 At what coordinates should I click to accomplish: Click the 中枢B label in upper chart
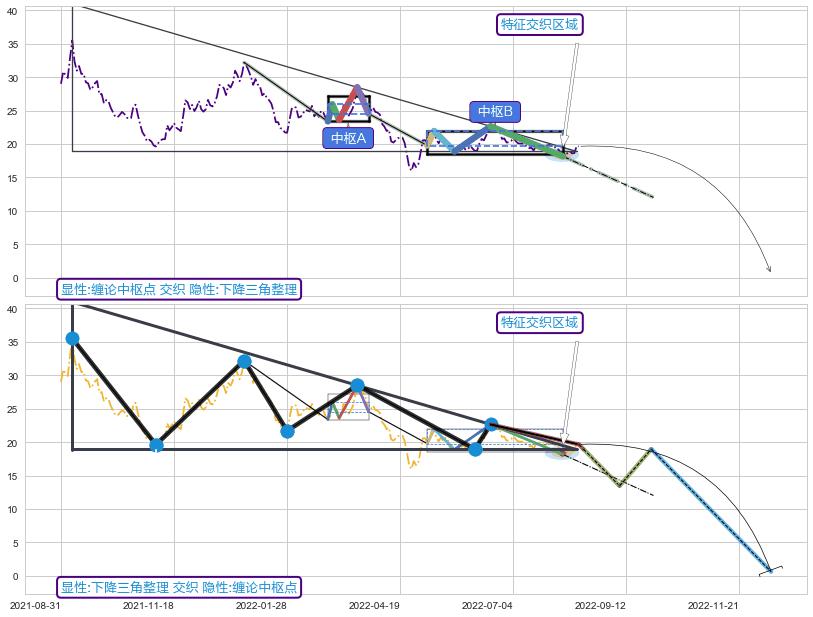click(x=495, y=112)
